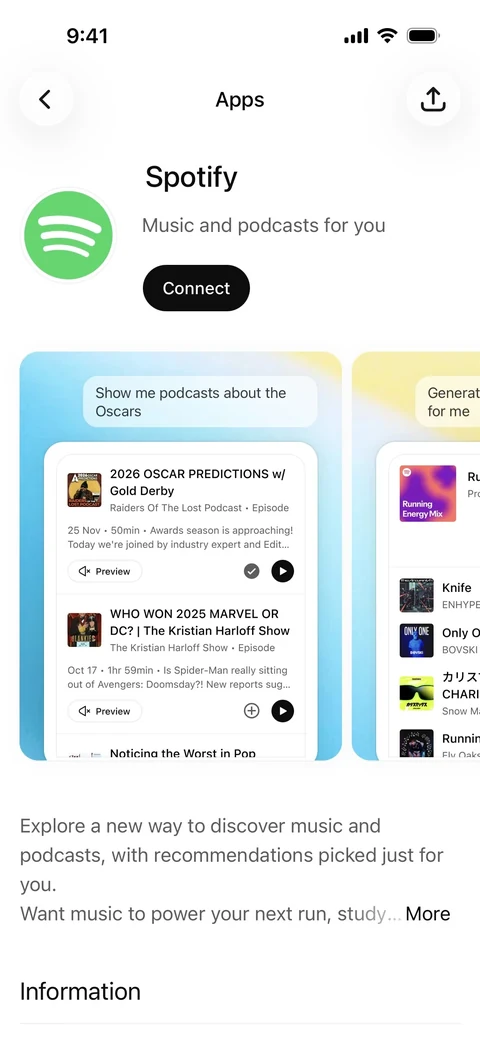The height and width of the screenshot is (1040, 480).
Task: Select the Running Energy Mix cover
Action: [x=428, y=493]
